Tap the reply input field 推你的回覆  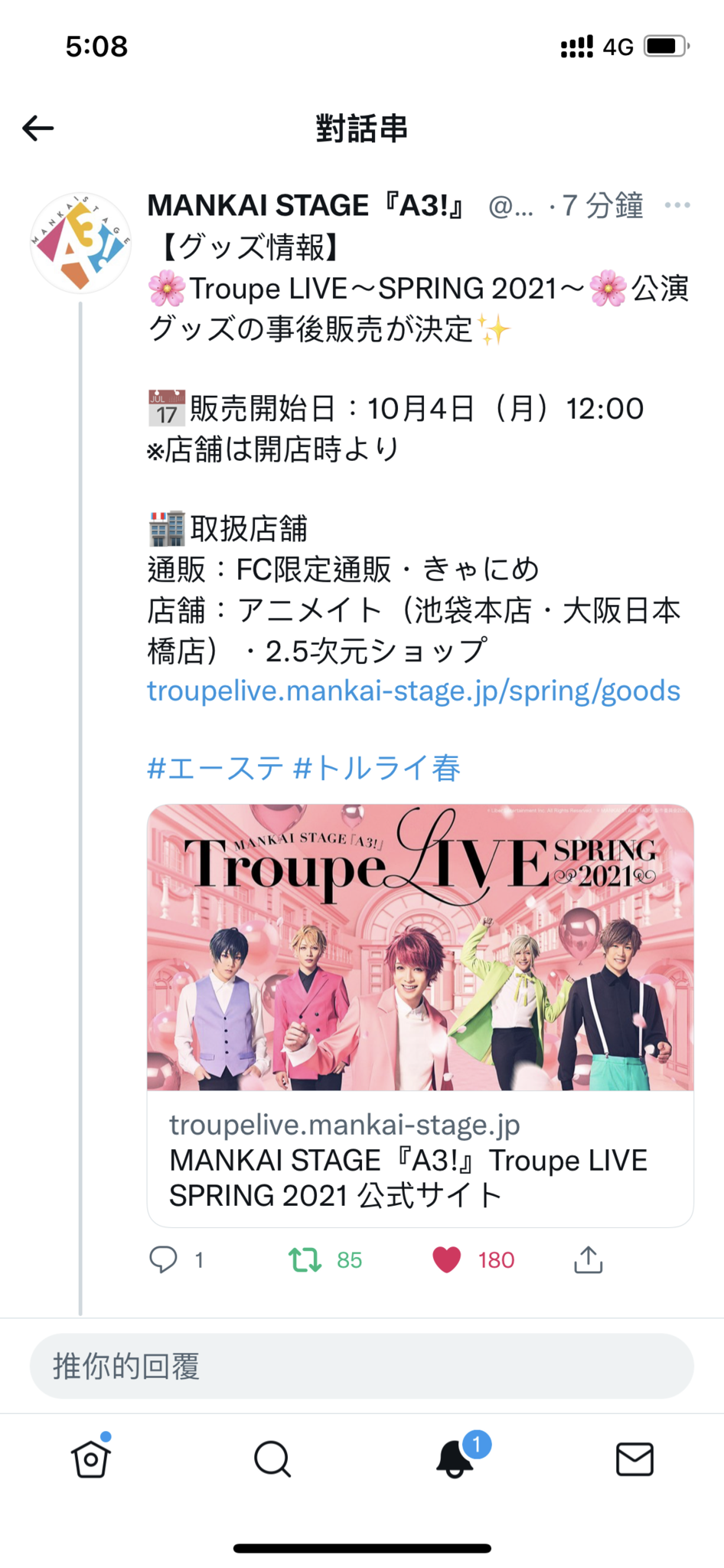362,1366
